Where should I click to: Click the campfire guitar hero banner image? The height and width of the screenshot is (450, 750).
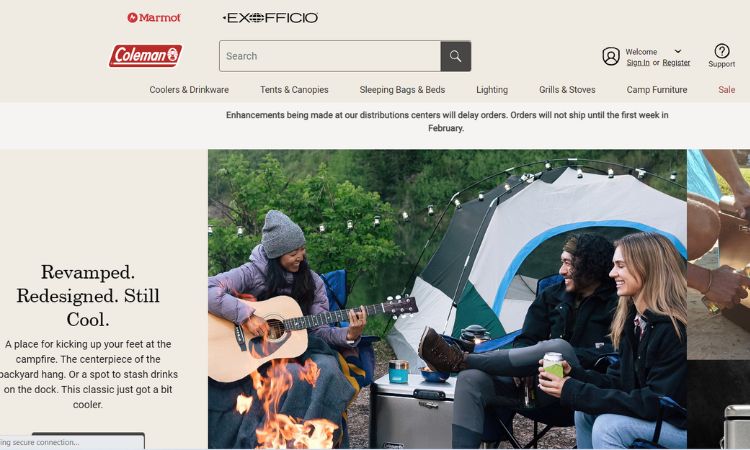point(447,299)
